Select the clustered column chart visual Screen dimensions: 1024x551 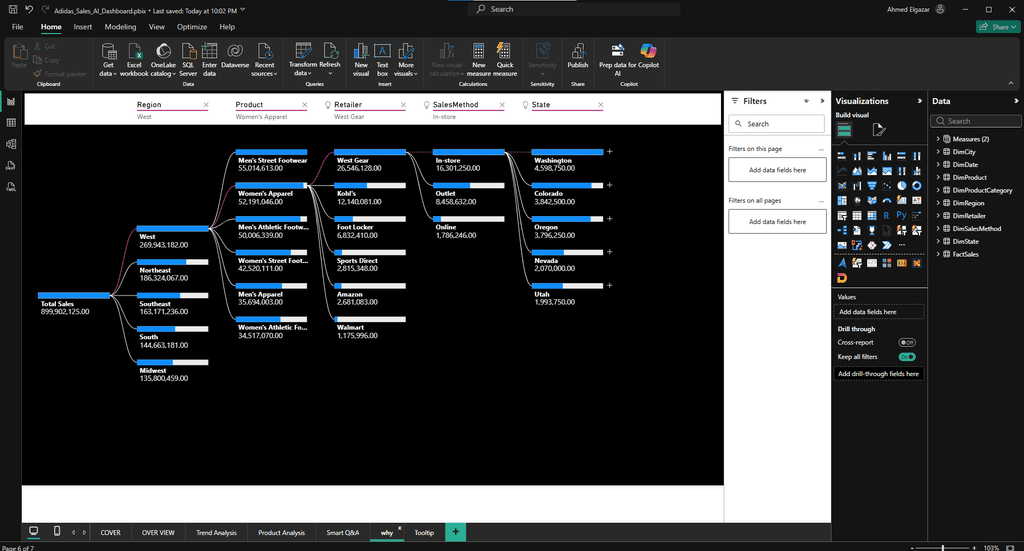(887, 155)
